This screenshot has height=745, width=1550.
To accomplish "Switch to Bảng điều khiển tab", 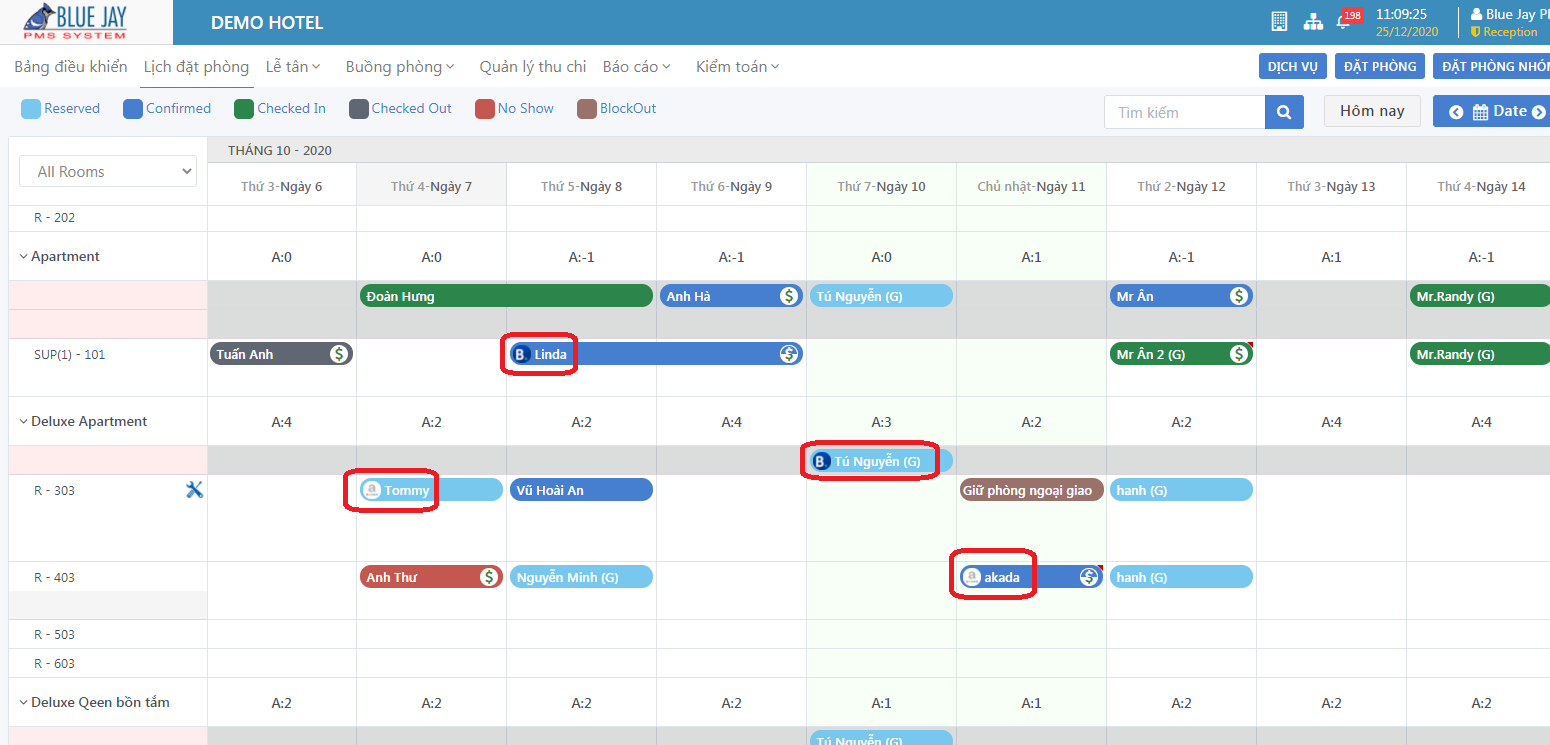I will tap(71, 67).
